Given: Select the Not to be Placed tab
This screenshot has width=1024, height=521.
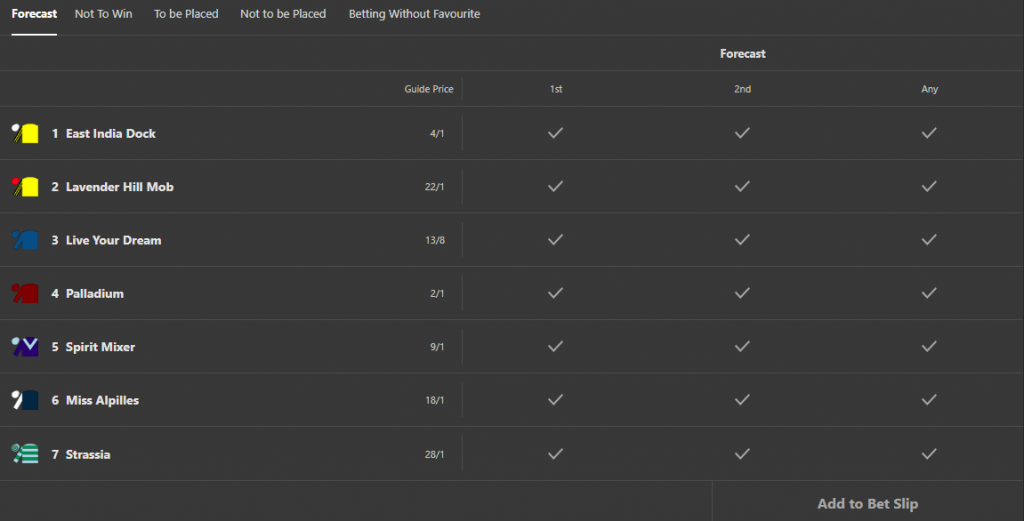Looking at the screenshot, I should click(283, 14).
